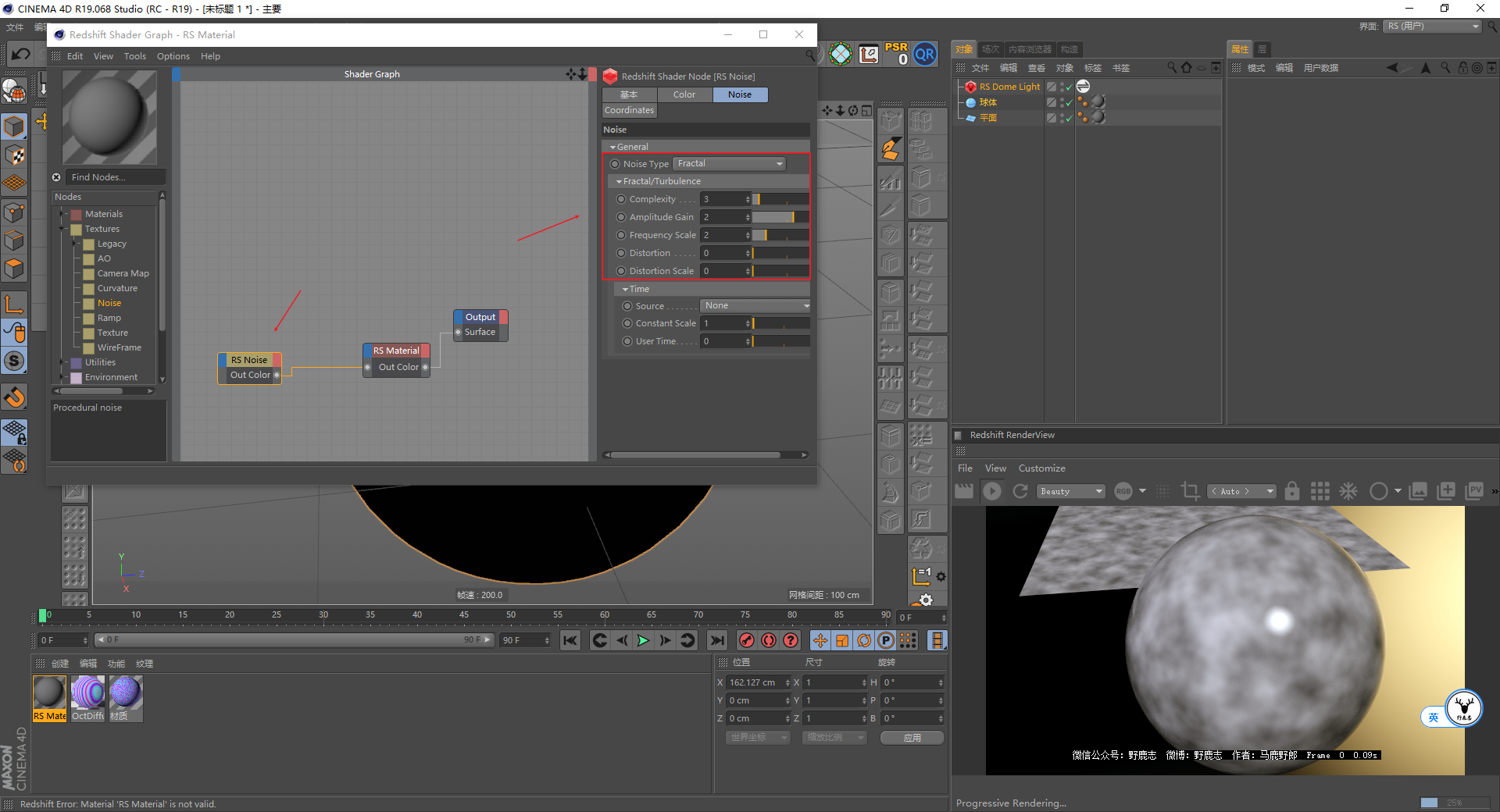The width and height of the screenshot is (1500, 812).
Task: Open the Noise Type dropdown showing Fractal
Action: (730, 164)
